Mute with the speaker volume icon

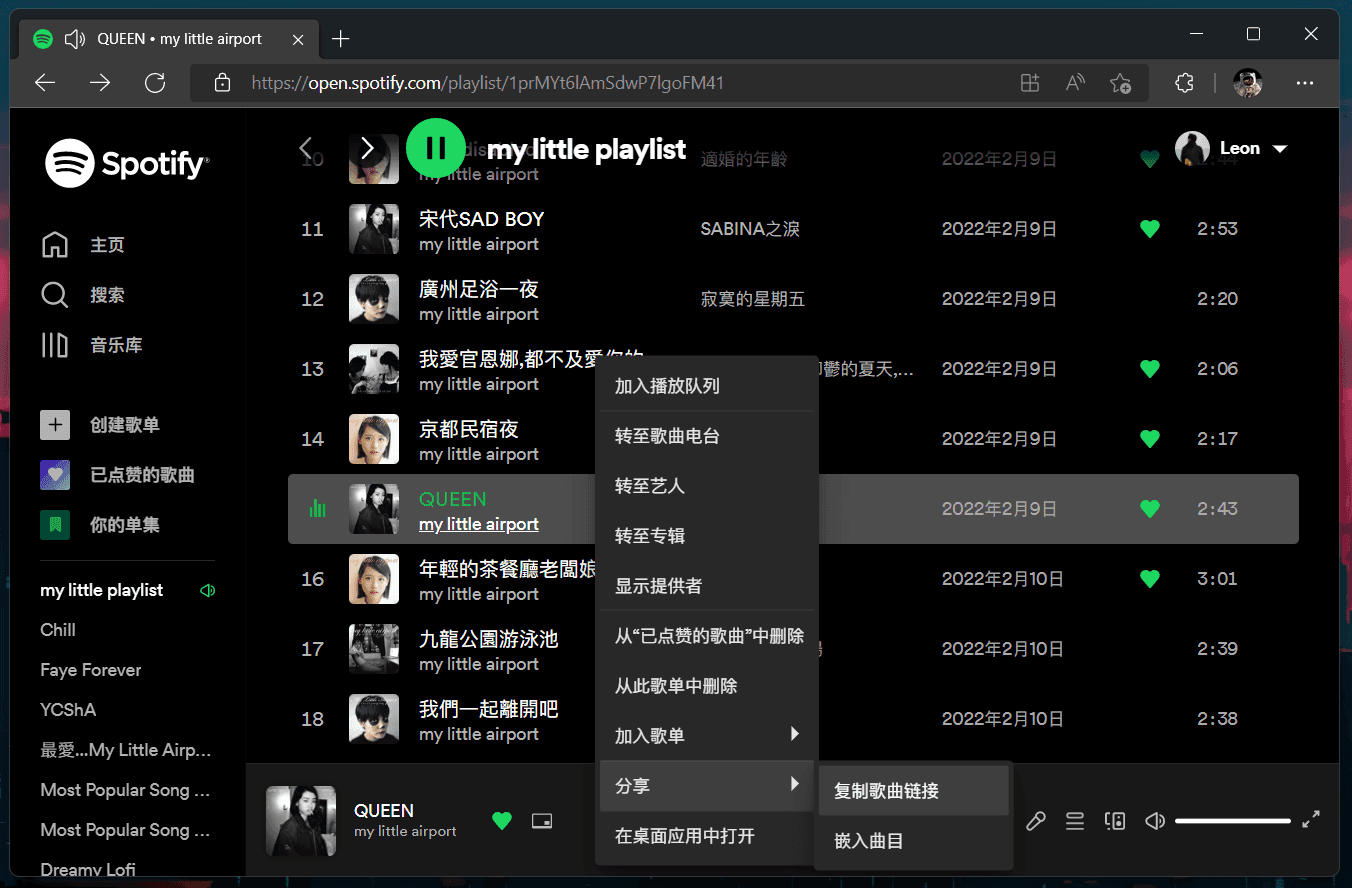(1155, 821)
